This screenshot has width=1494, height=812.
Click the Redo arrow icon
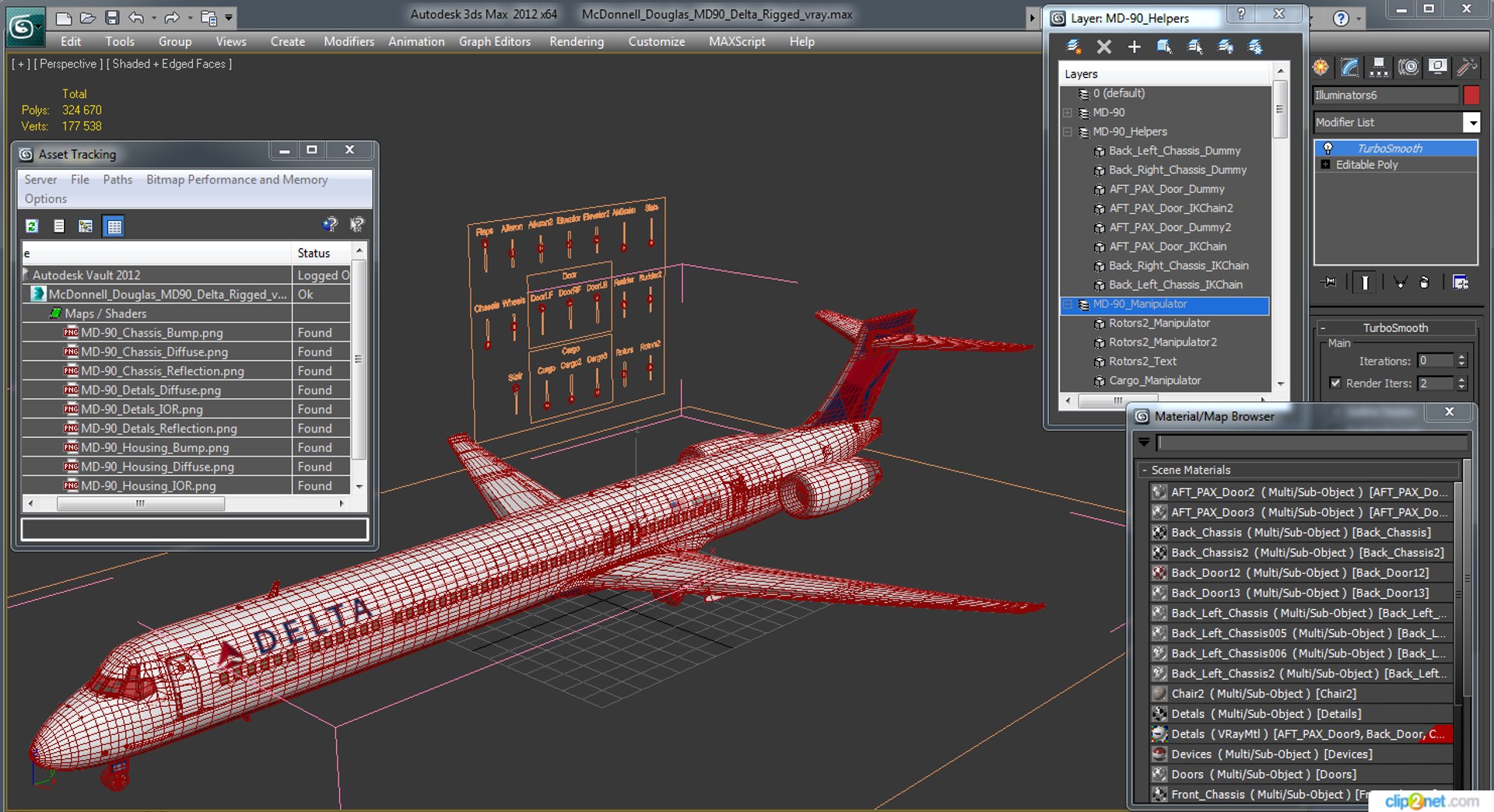tap(172, 18)
